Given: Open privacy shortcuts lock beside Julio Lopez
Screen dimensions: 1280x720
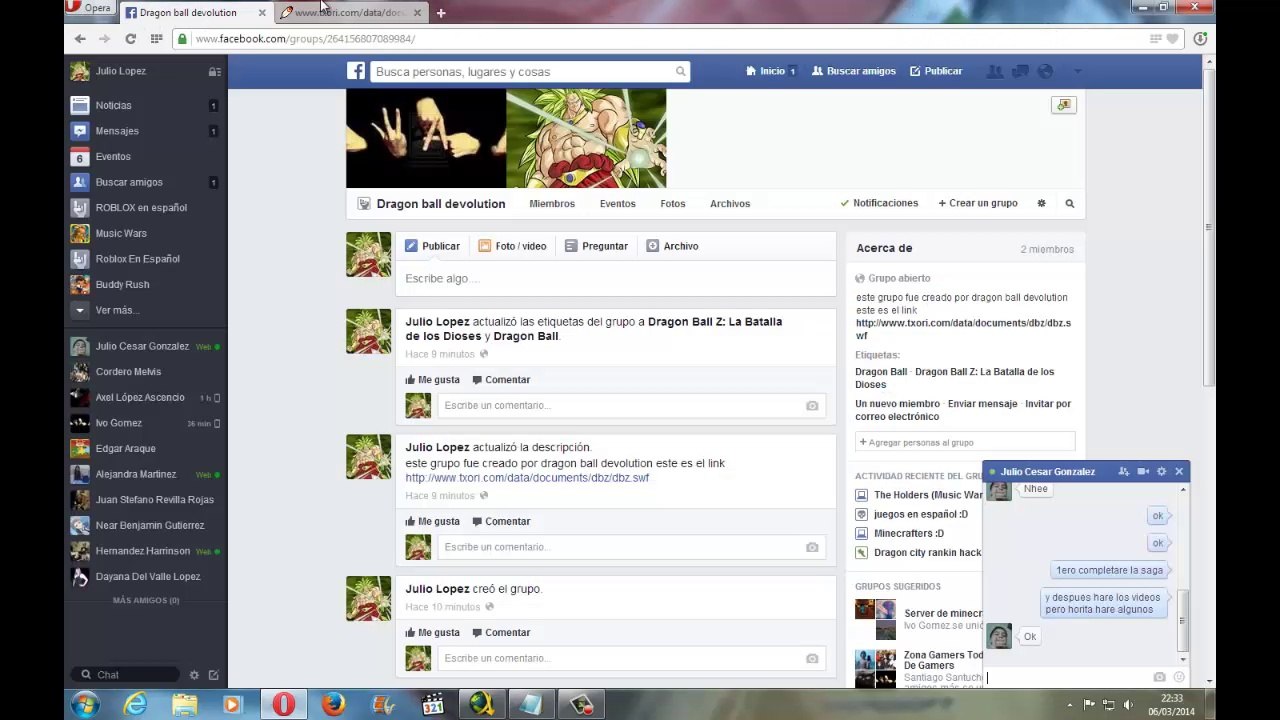Looking at the screenshot, I should tap(214, 71).
